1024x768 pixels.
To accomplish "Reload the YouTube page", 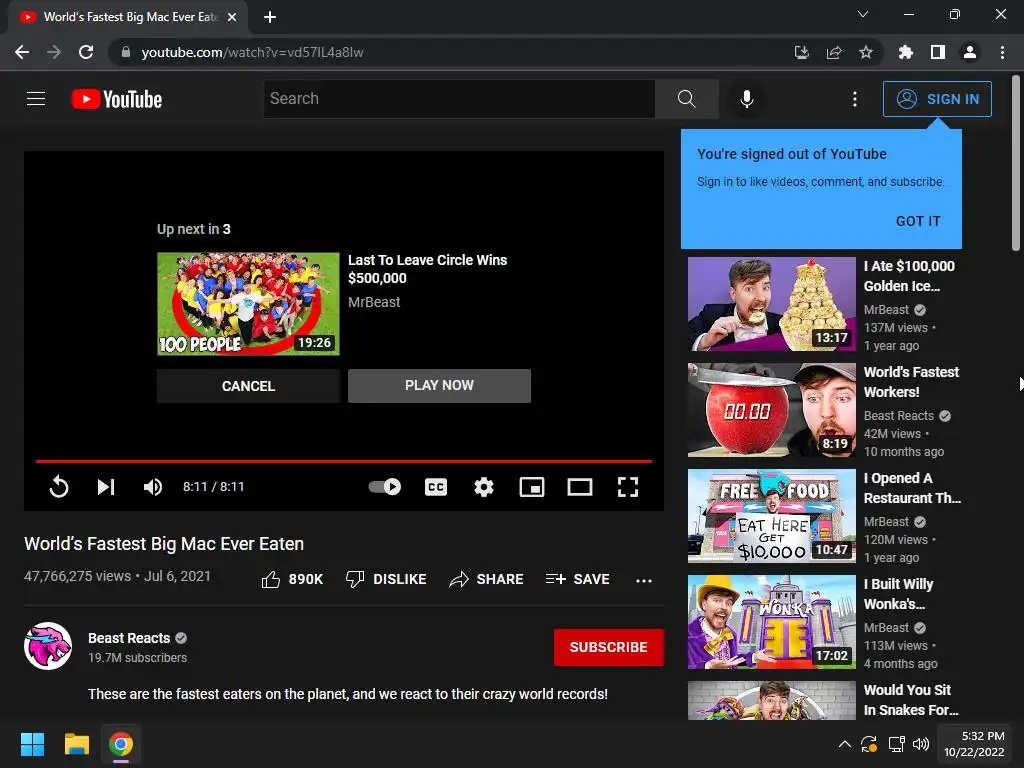I will (86, 52).
